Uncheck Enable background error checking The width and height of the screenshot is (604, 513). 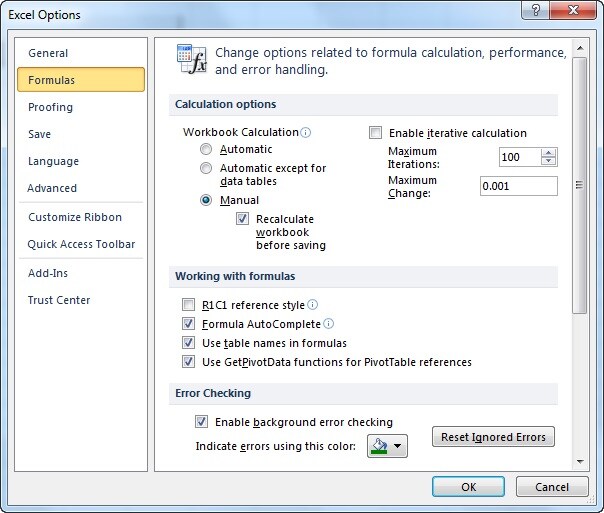[201, 422]
